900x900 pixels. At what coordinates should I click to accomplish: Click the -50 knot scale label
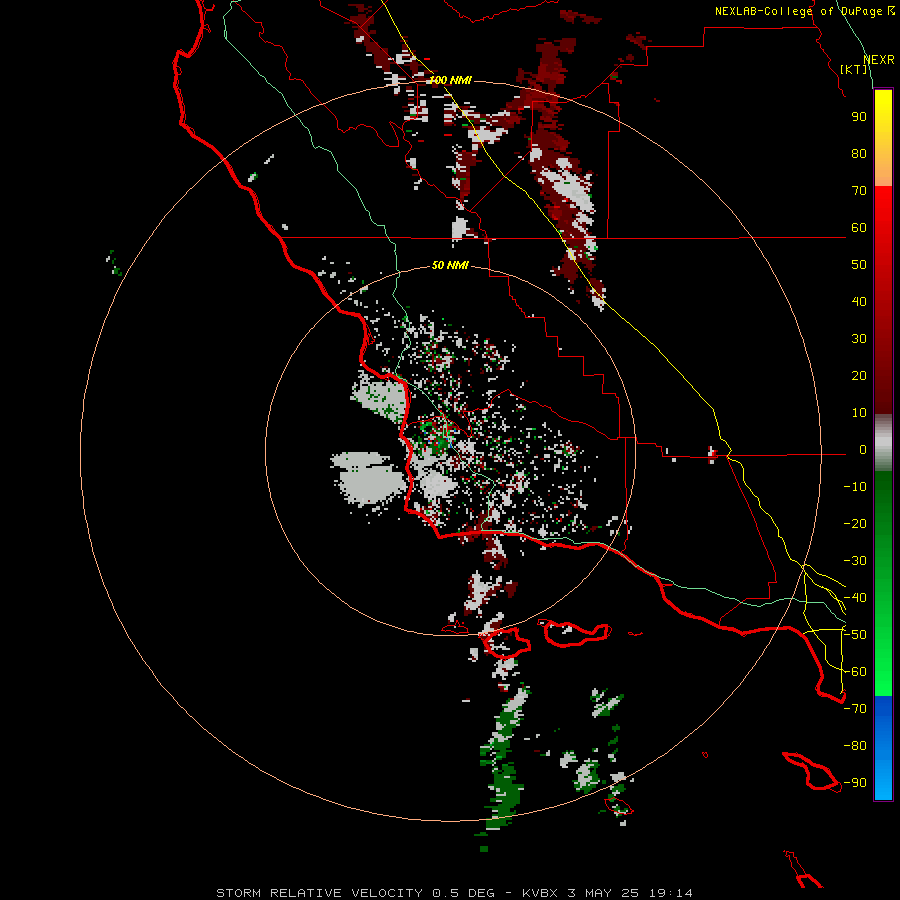[x=855, y=635]
